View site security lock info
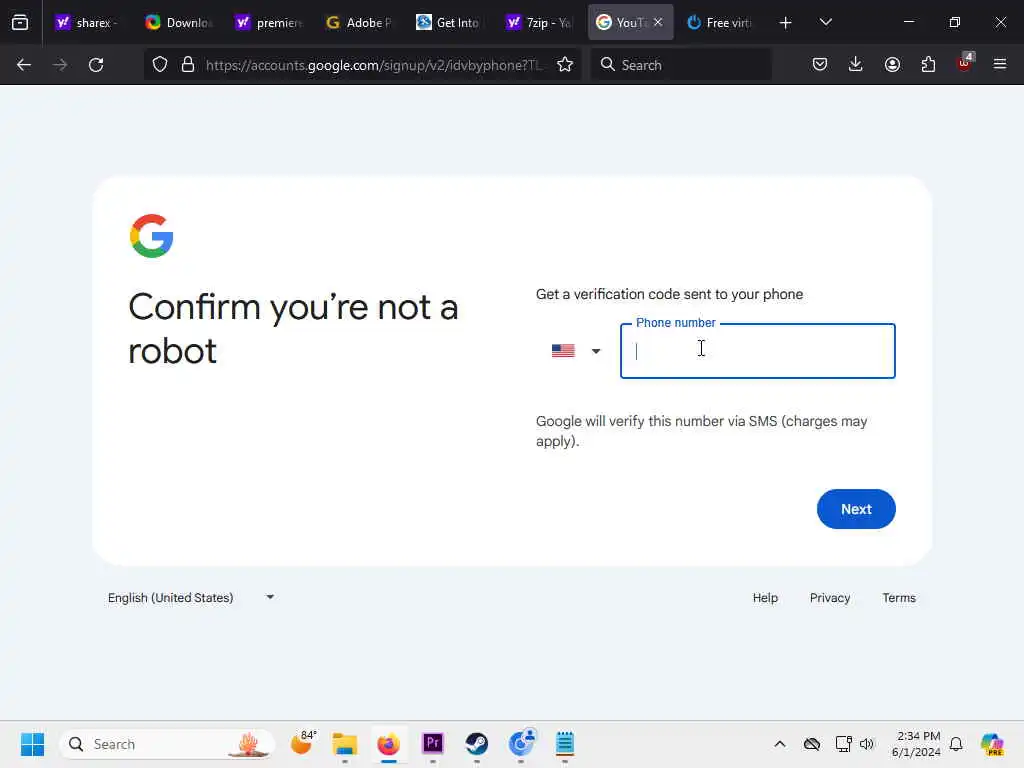Image resolution: width=1024 pixels, height=768 pixels. (188, 65)
